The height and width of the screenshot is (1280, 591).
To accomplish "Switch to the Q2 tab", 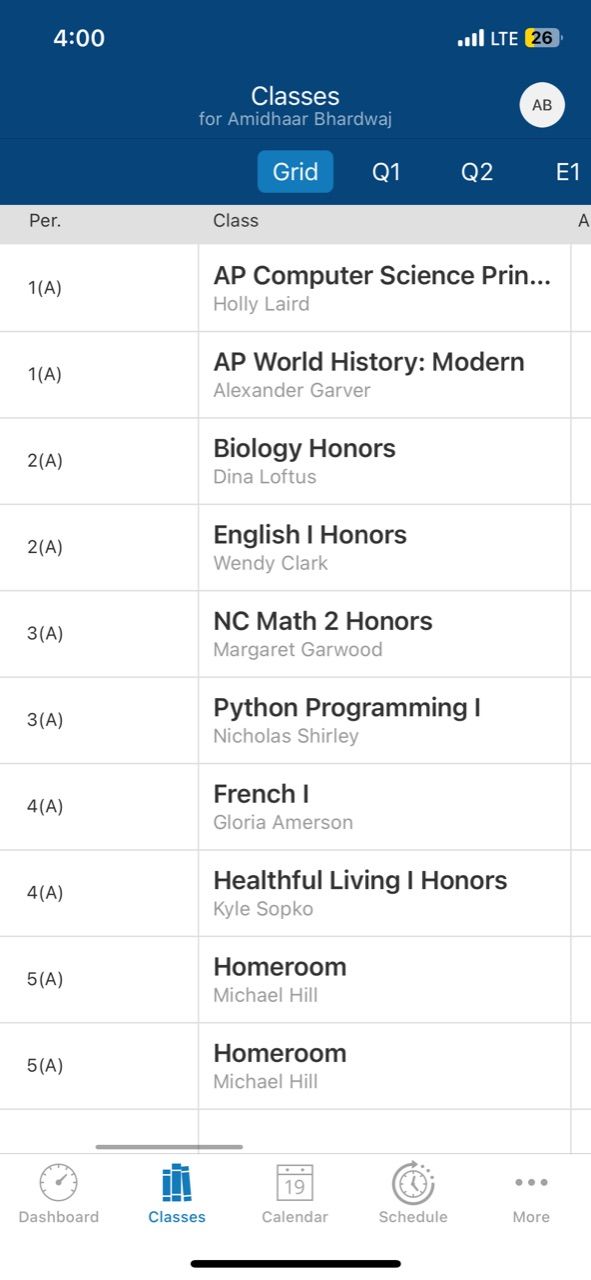I will (x=477, y=172).
